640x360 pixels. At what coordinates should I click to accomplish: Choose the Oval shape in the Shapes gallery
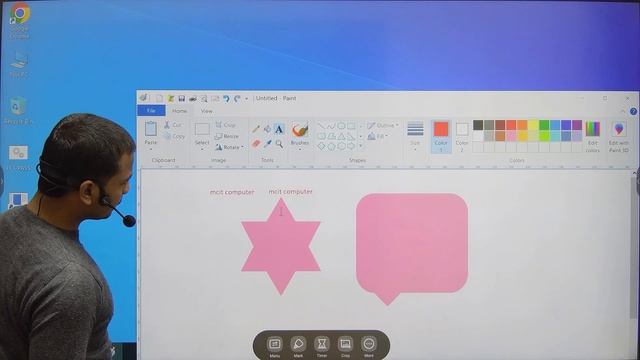341,125
